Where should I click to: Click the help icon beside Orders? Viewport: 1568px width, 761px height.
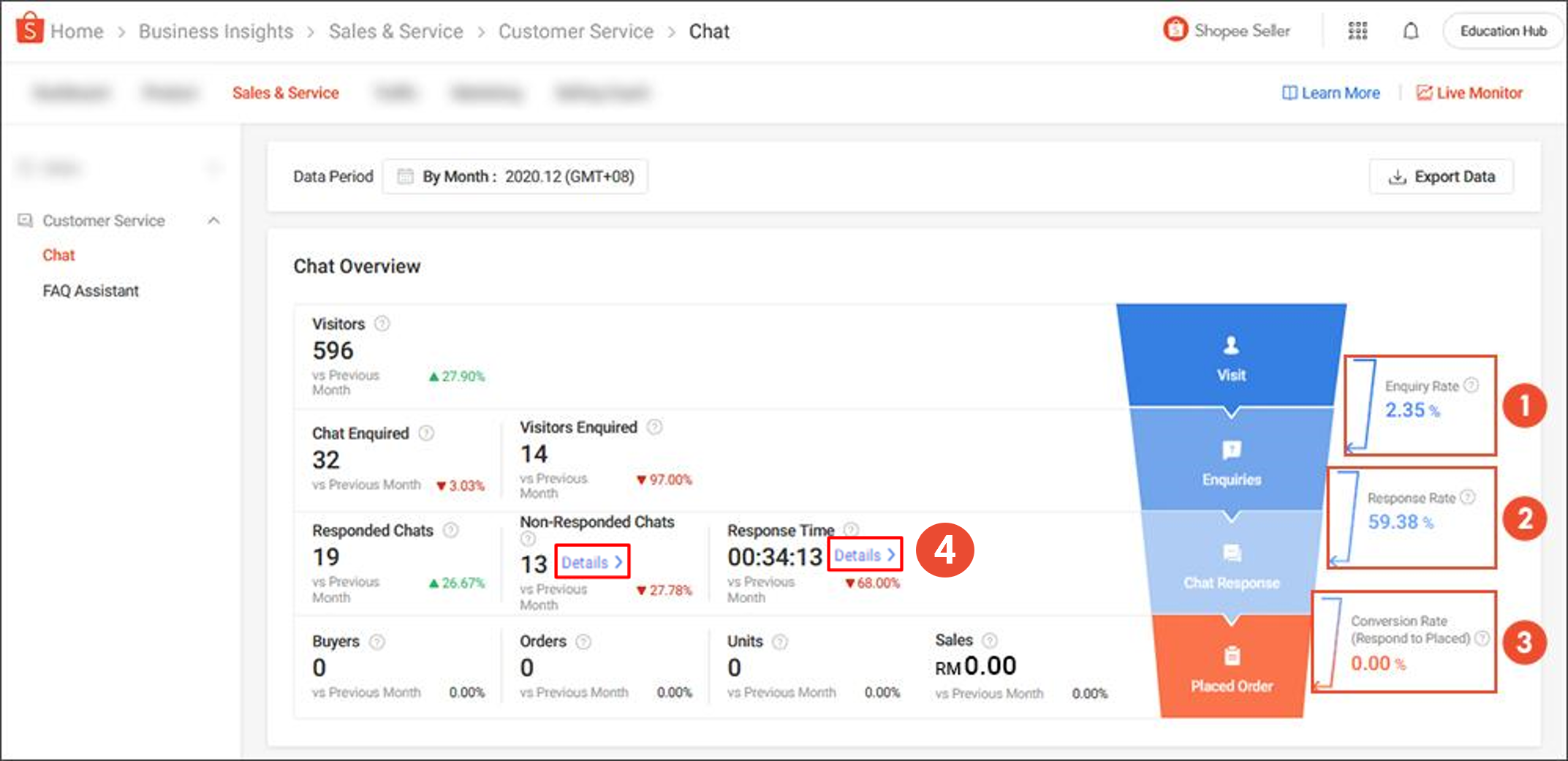583,642
